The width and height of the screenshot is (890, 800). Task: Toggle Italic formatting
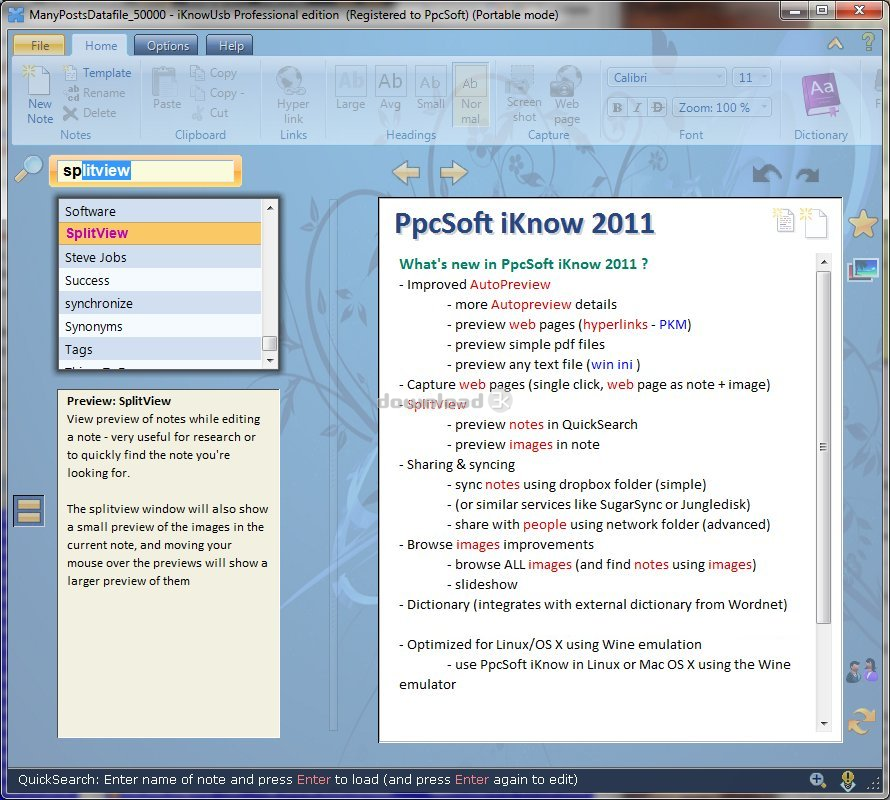click(637, 107)
